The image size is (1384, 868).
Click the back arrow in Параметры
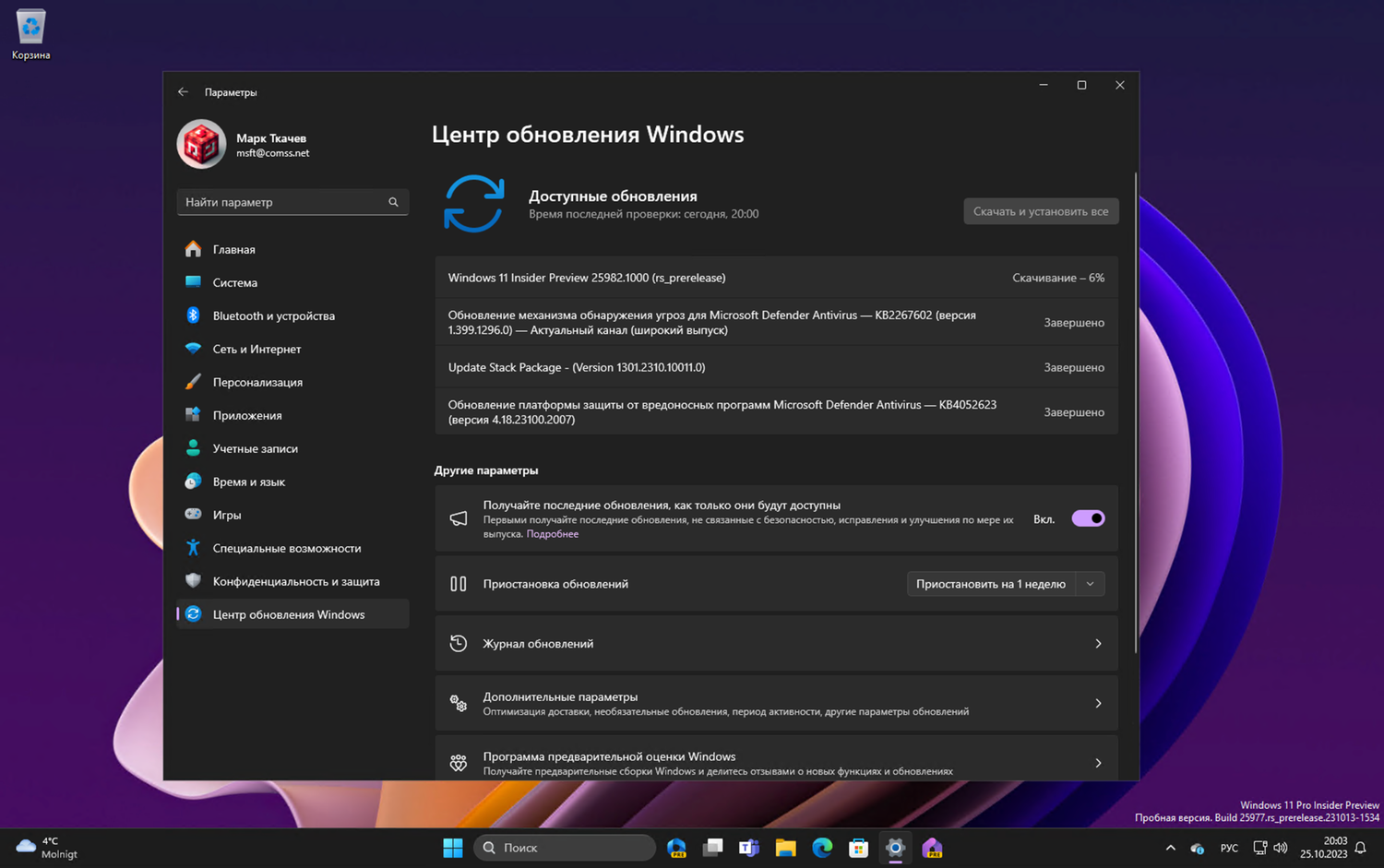183,91
